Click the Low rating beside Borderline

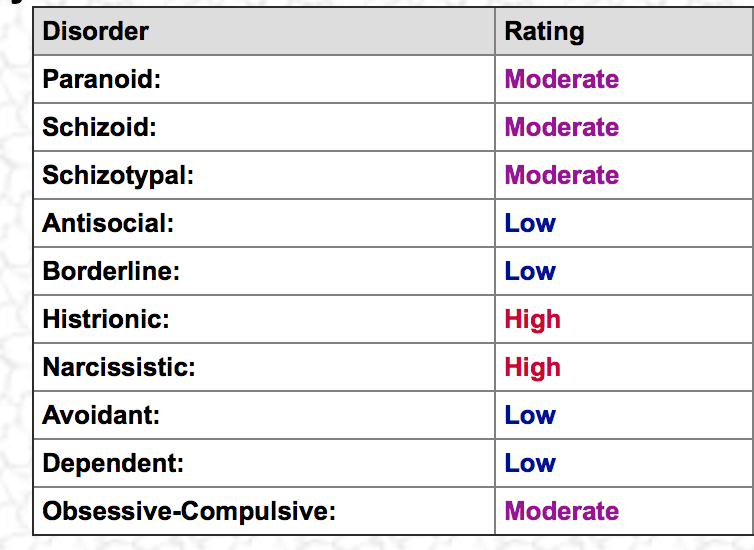pyautogui.click(x=530, y=271)
